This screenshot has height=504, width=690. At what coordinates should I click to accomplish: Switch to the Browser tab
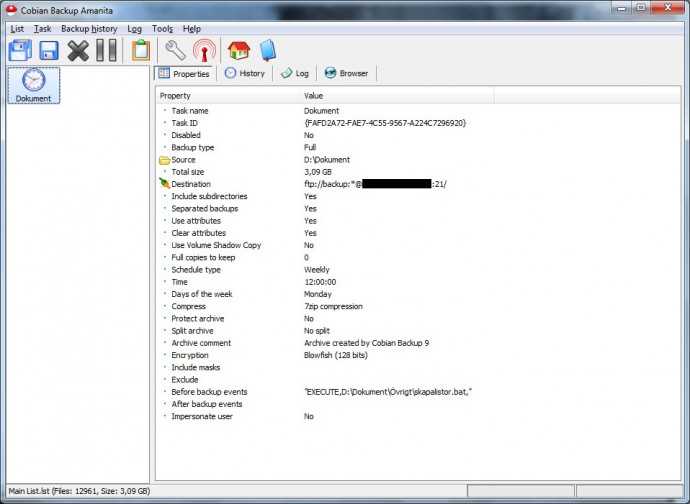[x=346, y=74]
